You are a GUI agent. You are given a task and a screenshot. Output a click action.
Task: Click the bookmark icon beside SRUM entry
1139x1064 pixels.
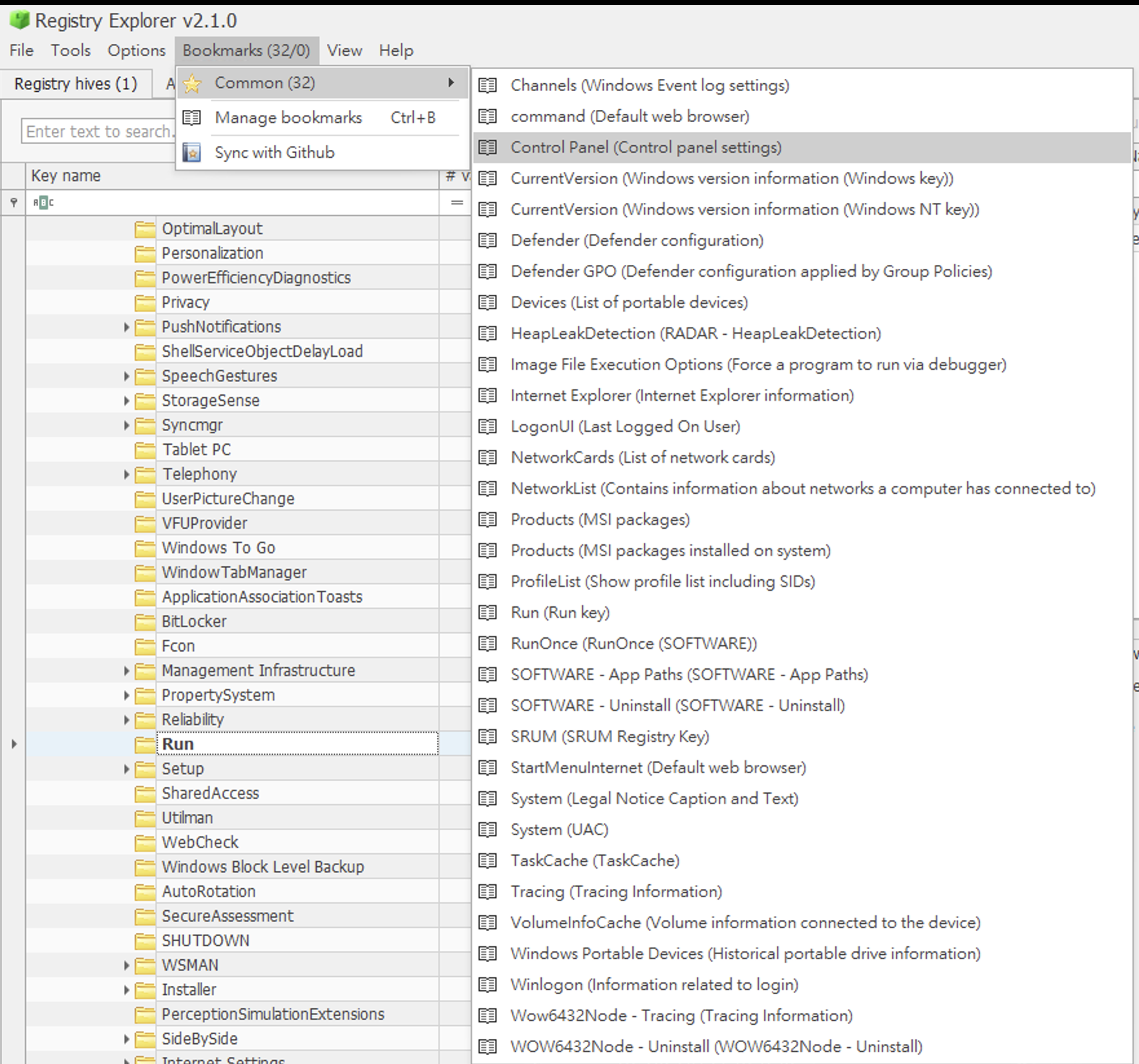(x=488, y=737)
